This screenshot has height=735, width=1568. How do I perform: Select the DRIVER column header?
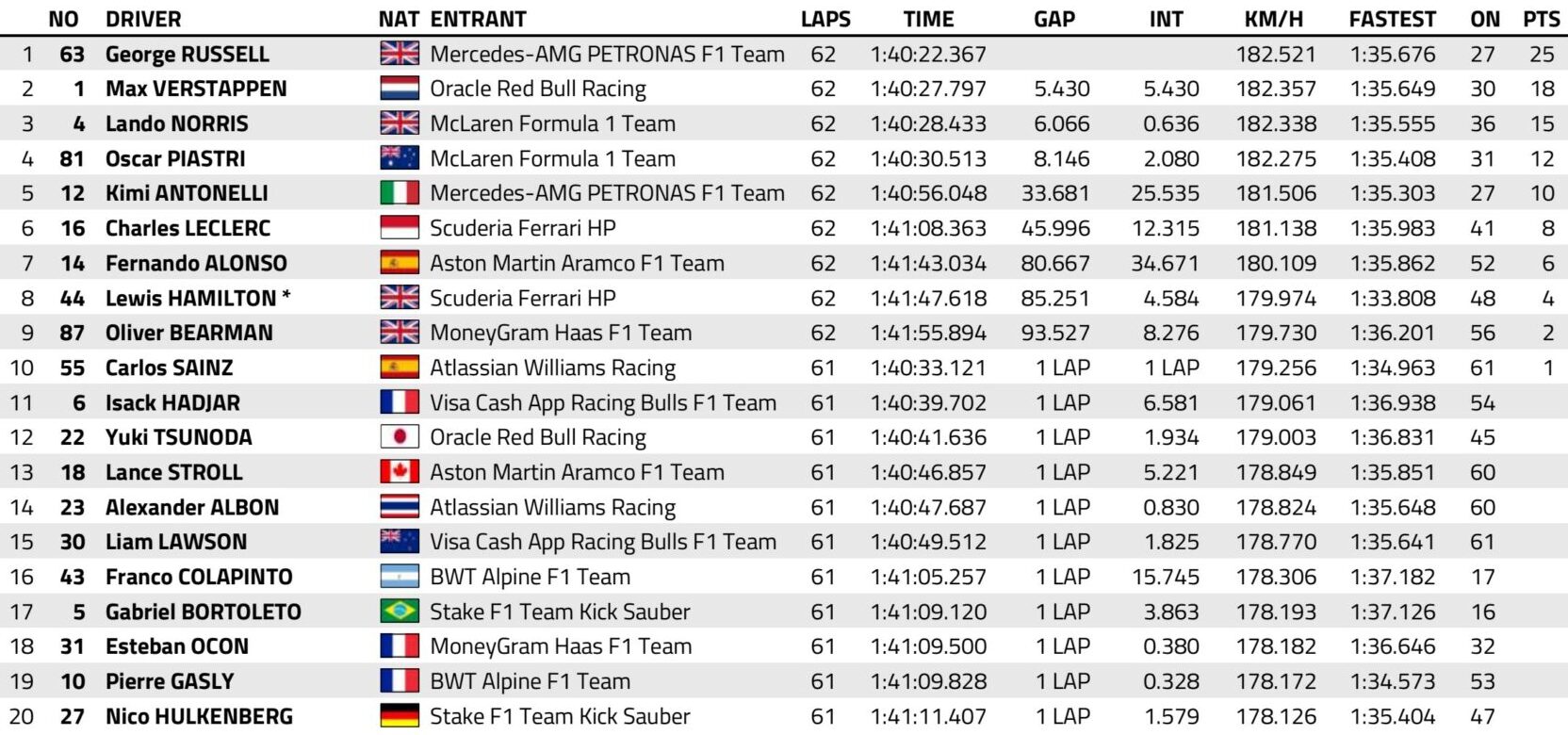coord(143,19)
